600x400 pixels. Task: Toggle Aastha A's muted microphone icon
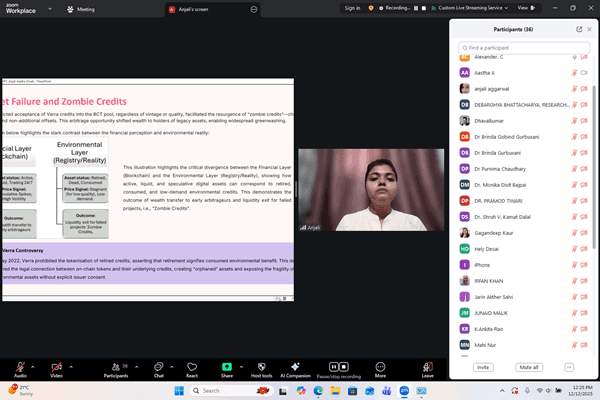[x=574, y=73]
